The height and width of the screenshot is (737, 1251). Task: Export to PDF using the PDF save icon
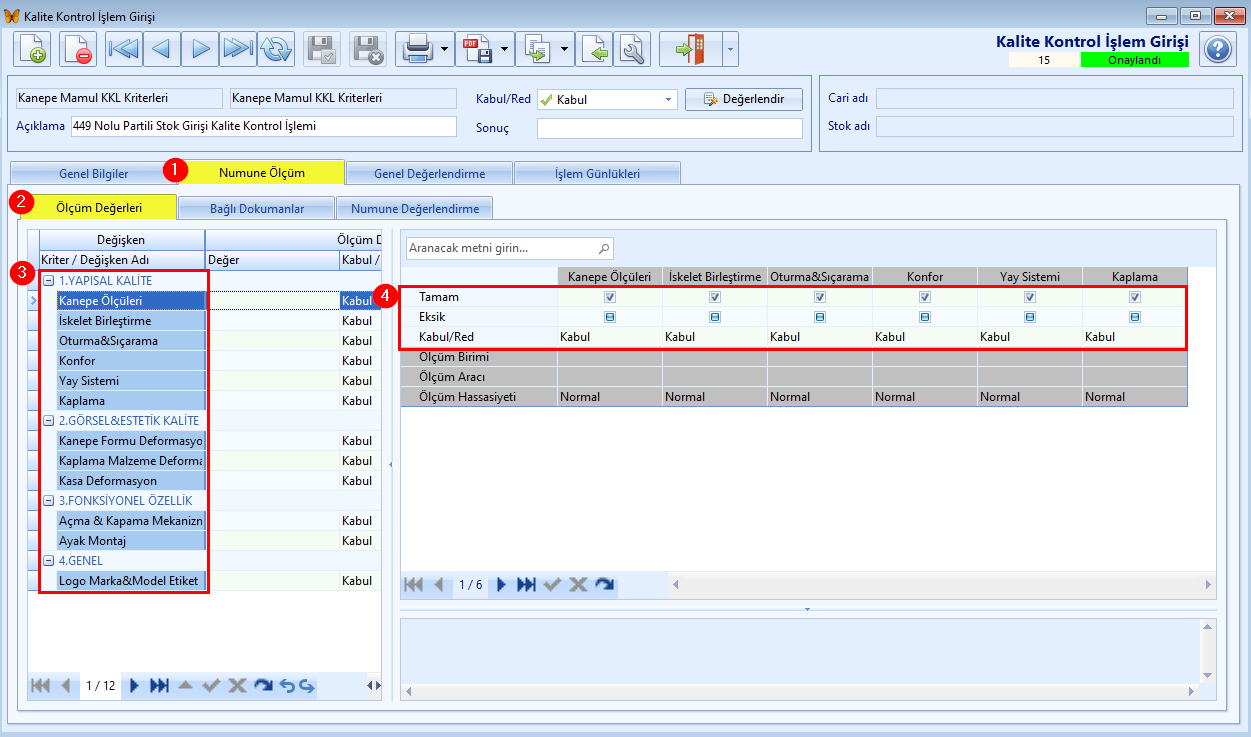(x=477, y=49)
